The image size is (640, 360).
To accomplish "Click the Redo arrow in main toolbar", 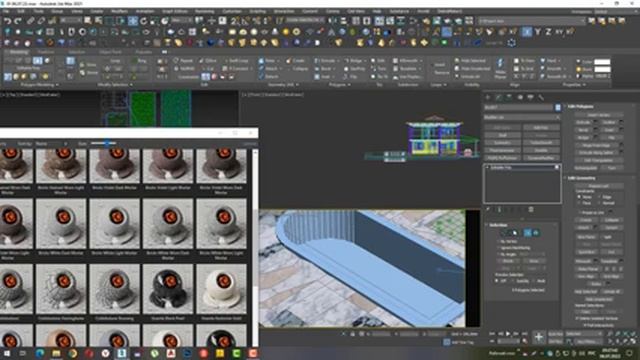I will (18, 21).
